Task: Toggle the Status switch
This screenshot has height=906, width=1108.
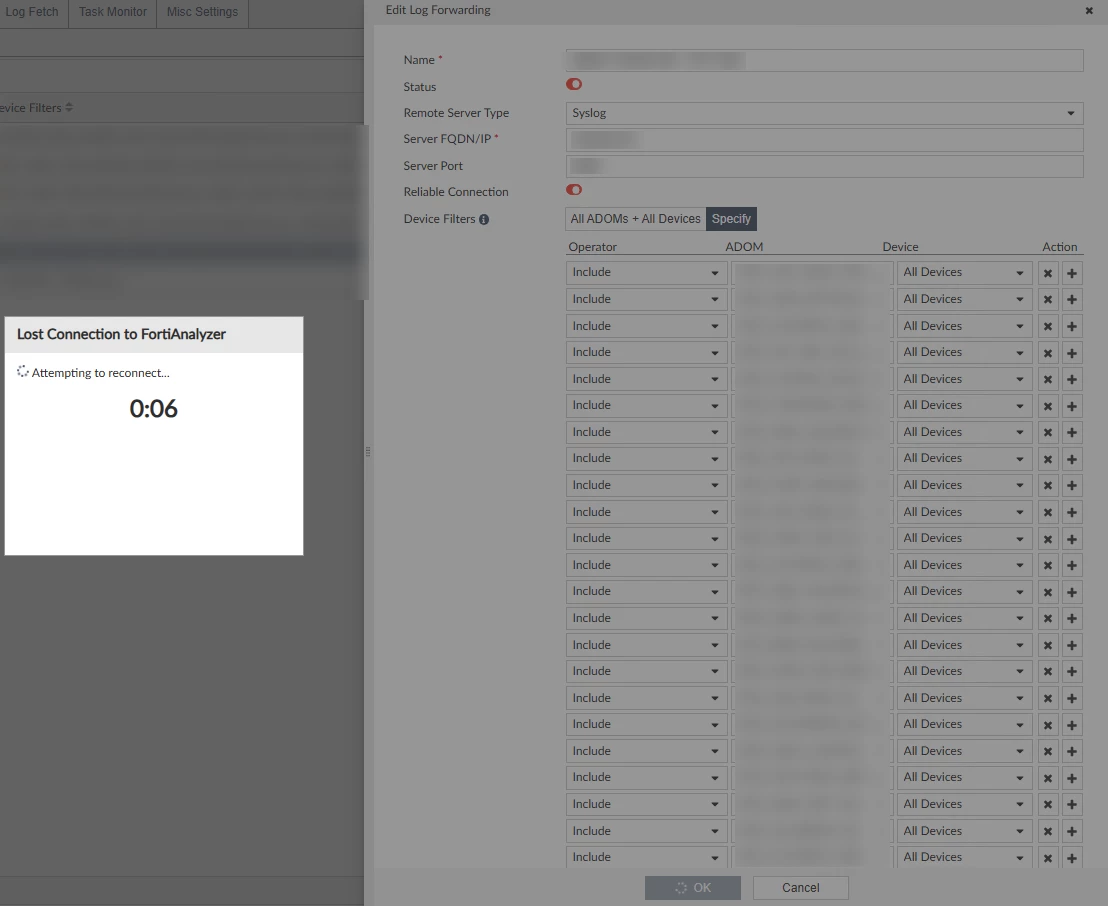Action: [574, 84]
